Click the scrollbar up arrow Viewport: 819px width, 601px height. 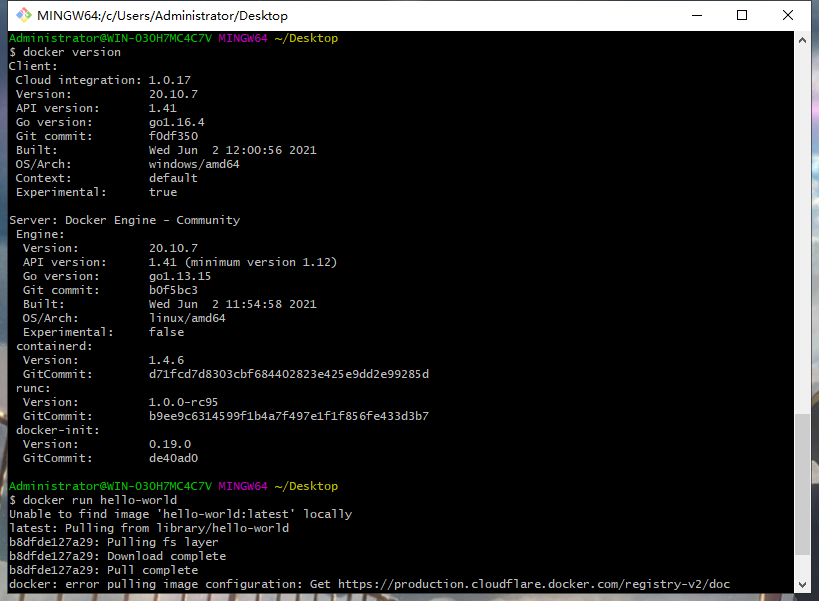(x=802, y=40)
